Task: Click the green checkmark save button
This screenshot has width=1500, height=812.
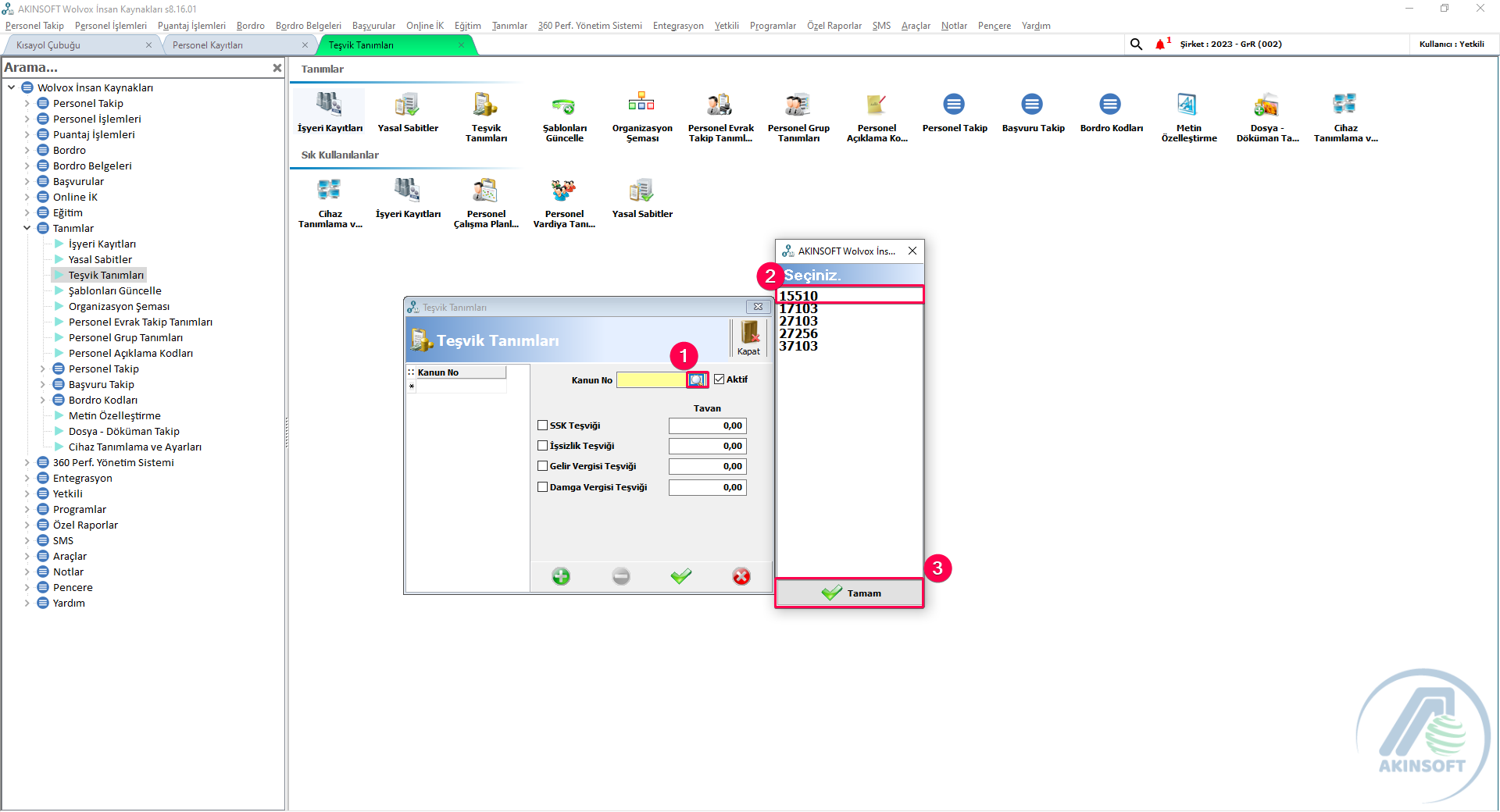Action: tap(681, 576)
